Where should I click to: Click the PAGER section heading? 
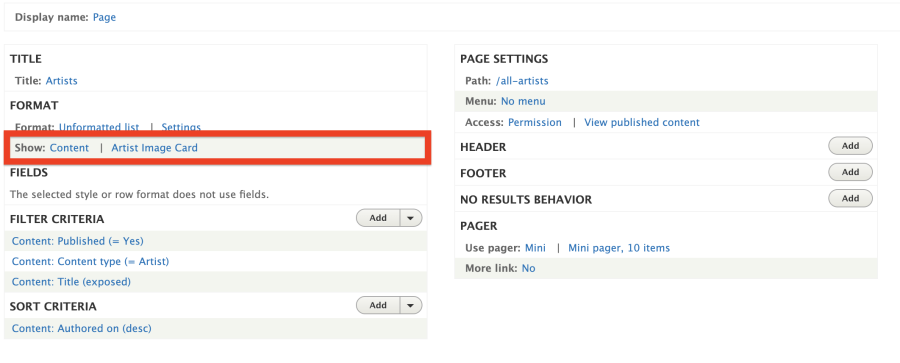tap(479, 226)
